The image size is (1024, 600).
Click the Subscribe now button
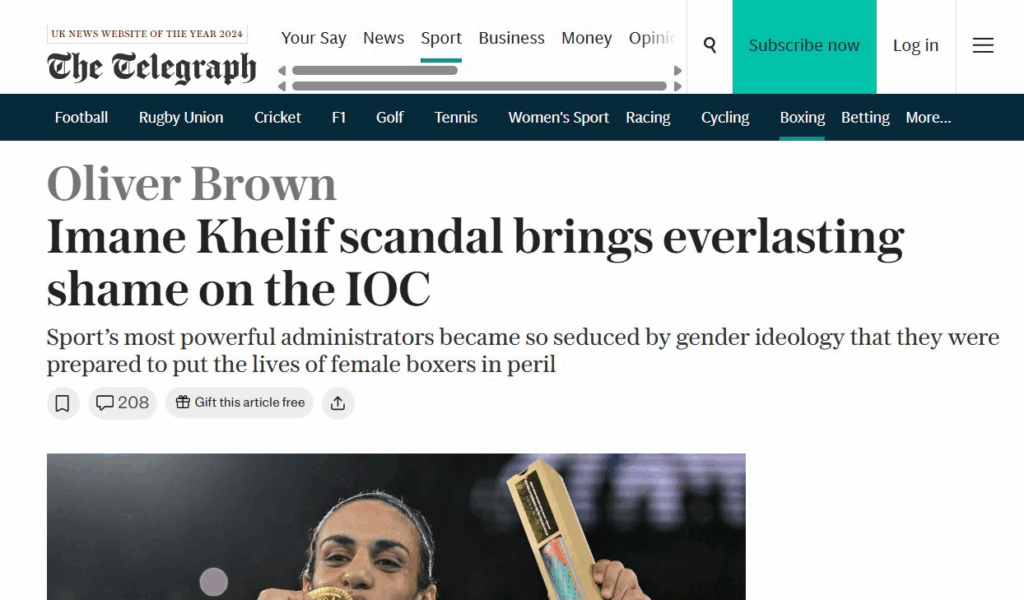(x=804, y=46)
